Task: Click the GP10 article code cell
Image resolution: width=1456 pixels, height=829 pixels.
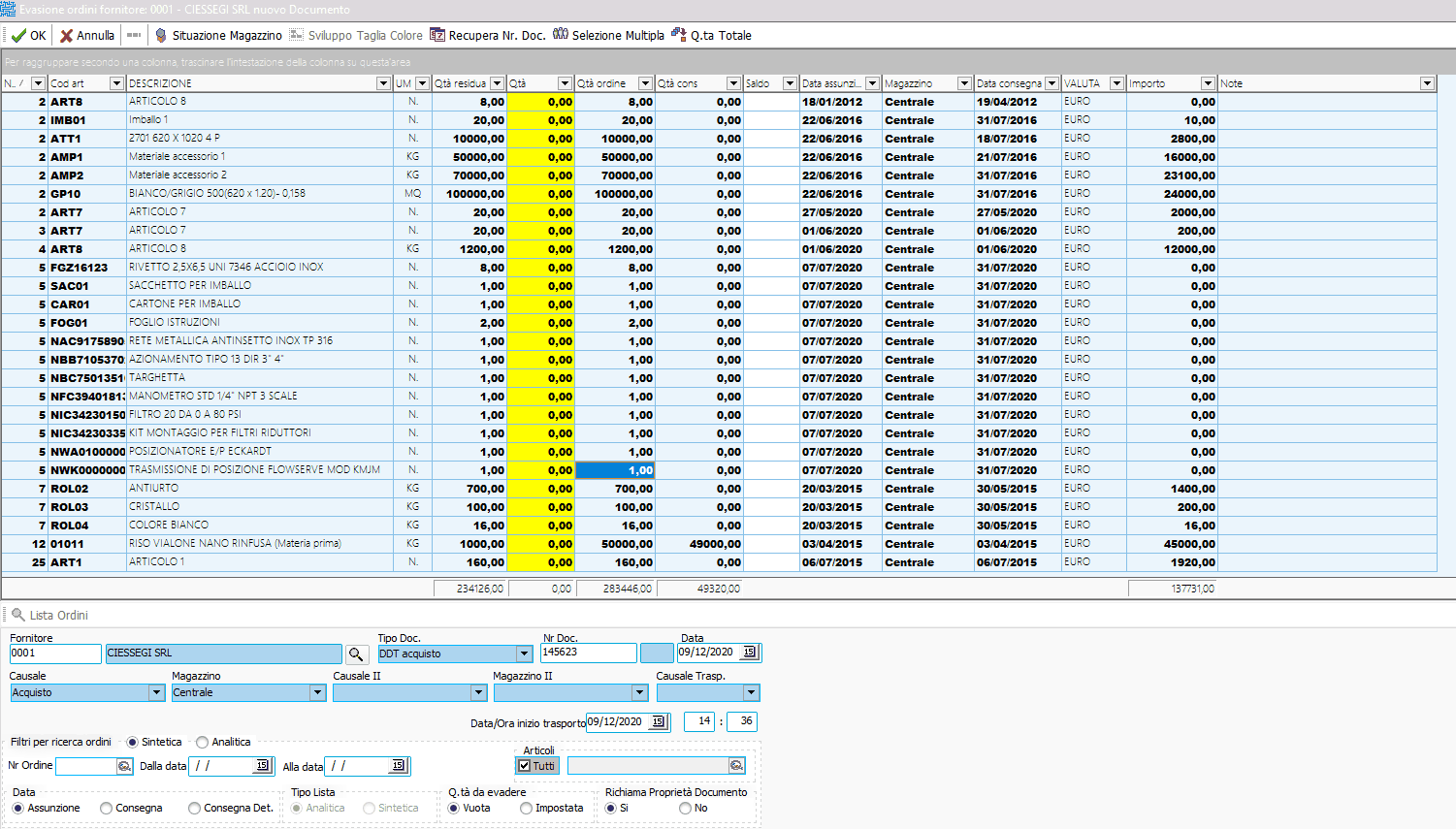Action: (x=87, y=194)
